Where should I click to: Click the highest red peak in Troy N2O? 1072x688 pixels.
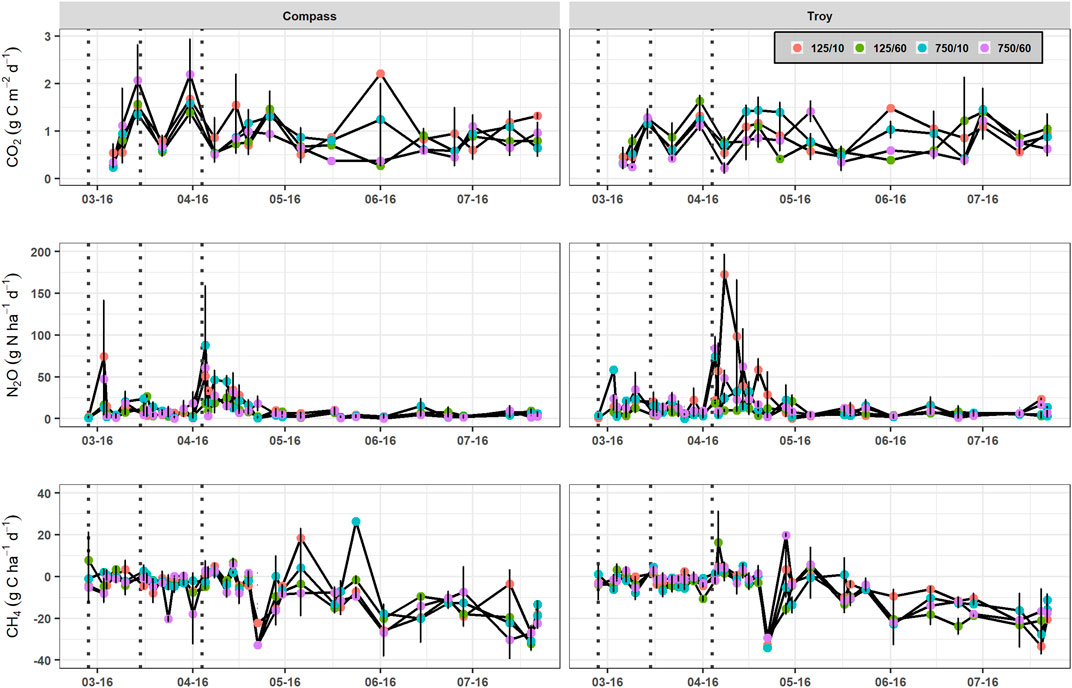724,274
